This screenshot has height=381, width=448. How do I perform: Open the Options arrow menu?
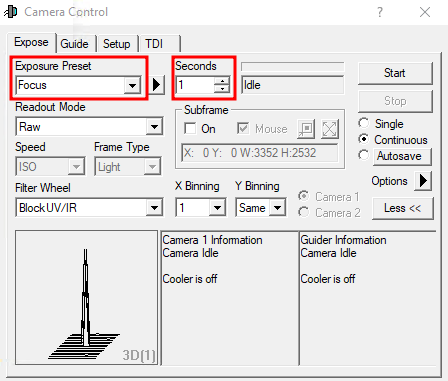pos(423,181)
